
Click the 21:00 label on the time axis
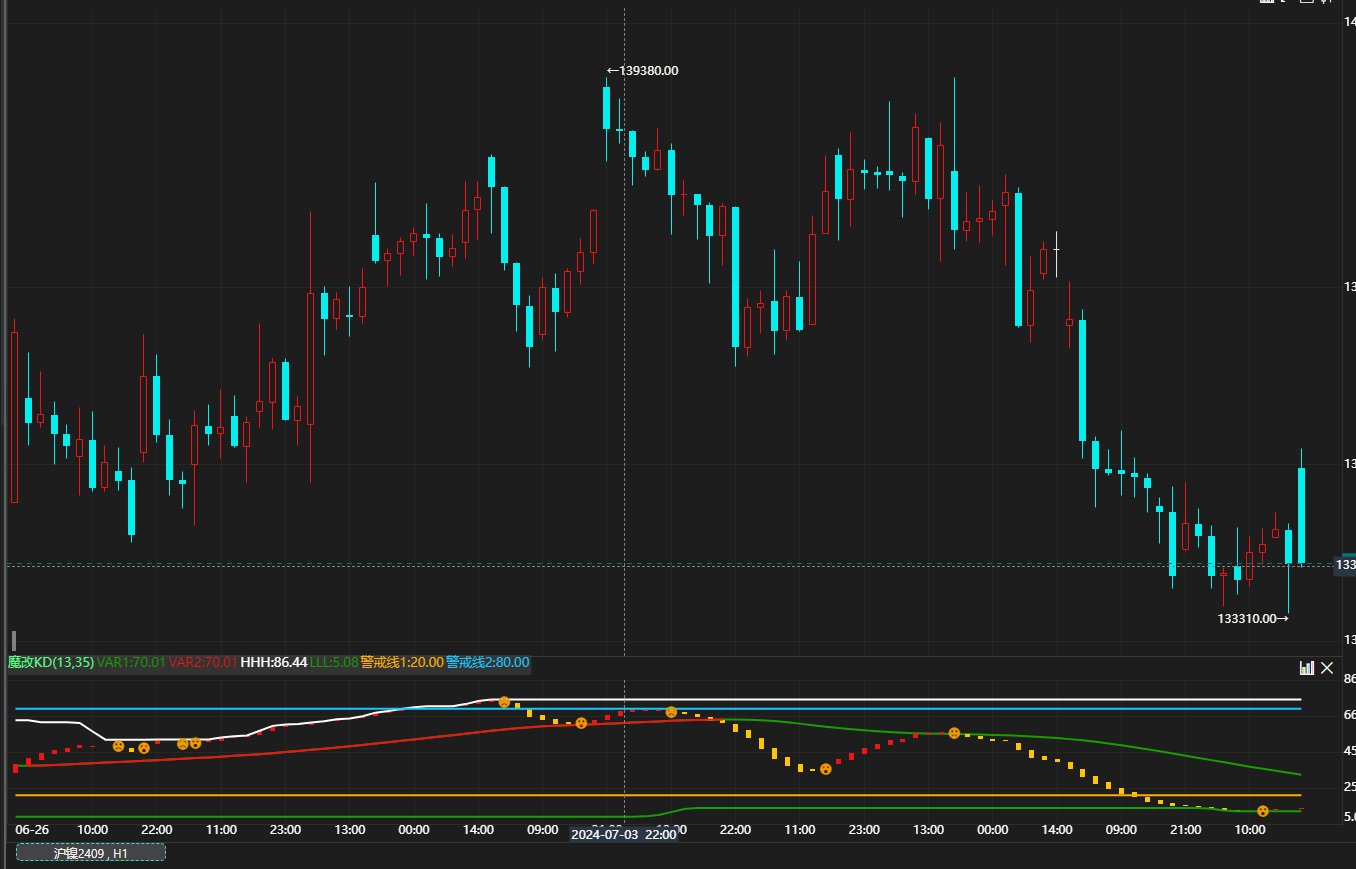pos(1186,830)
